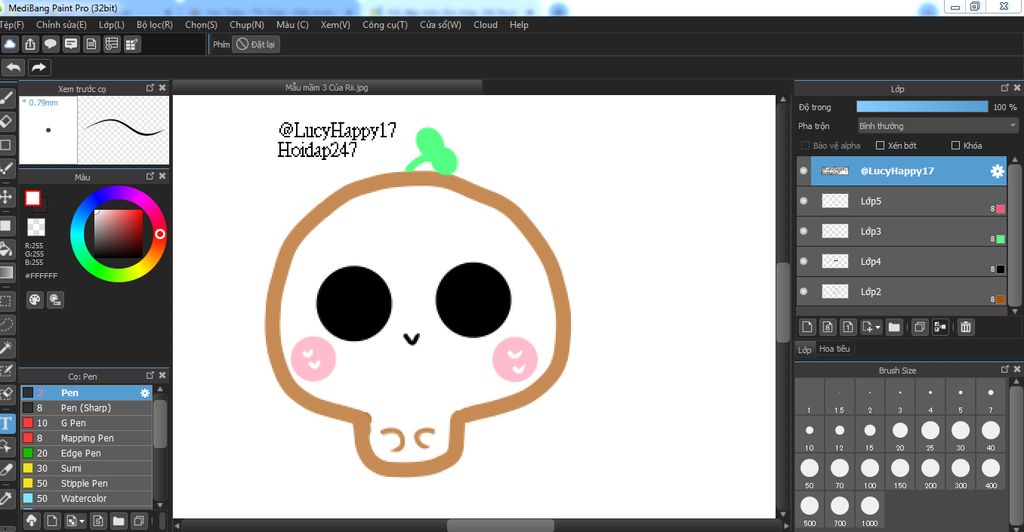Open the Lớp(L) menu

tap(112, 25)
